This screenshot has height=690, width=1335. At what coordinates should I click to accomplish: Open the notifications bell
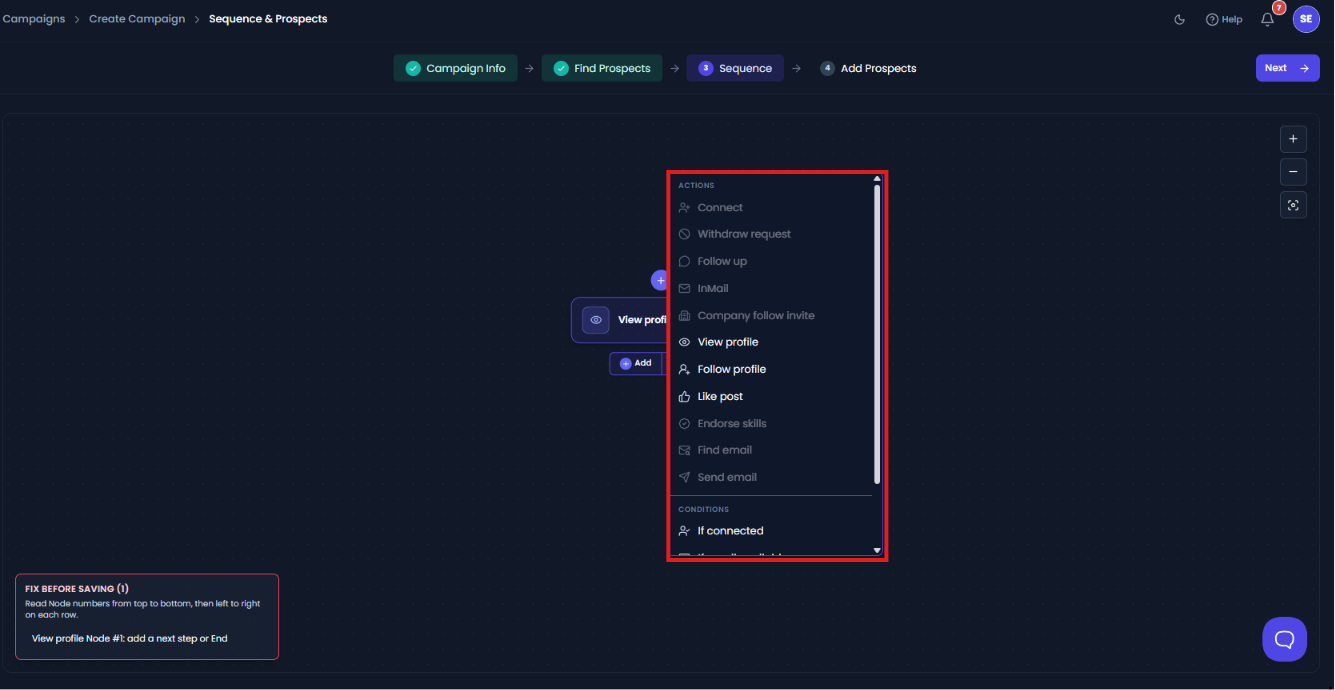(1267, 19)
